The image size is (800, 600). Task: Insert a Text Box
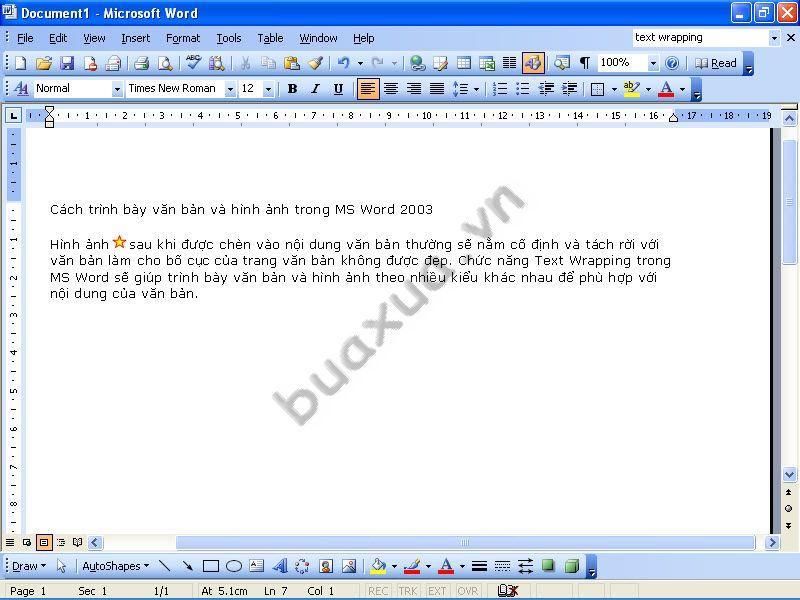point(257,566)
